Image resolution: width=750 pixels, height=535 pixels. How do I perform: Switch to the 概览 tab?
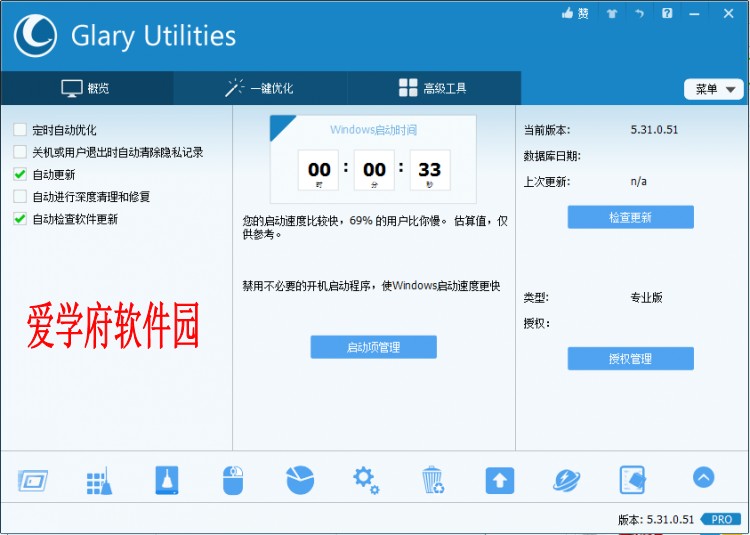[x=87, y=88]
